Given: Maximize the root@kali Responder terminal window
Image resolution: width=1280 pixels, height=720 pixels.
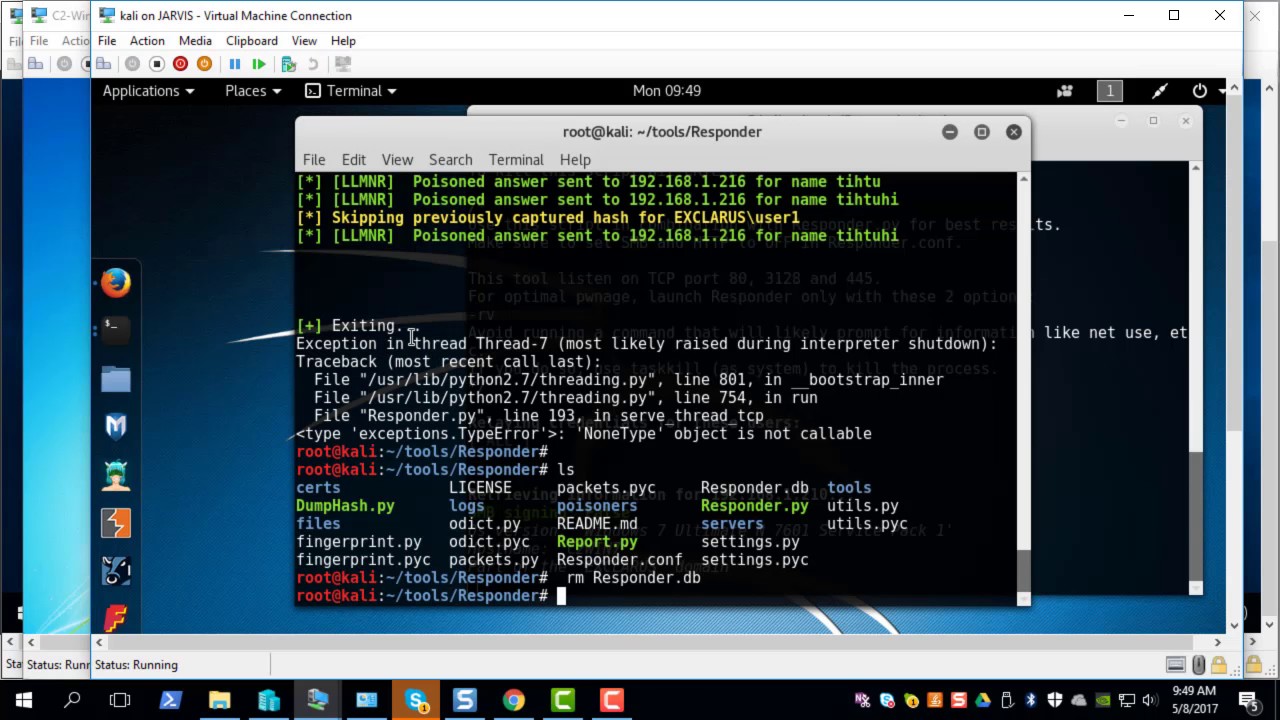Looking at the screenshot, I should coord(982,132).
